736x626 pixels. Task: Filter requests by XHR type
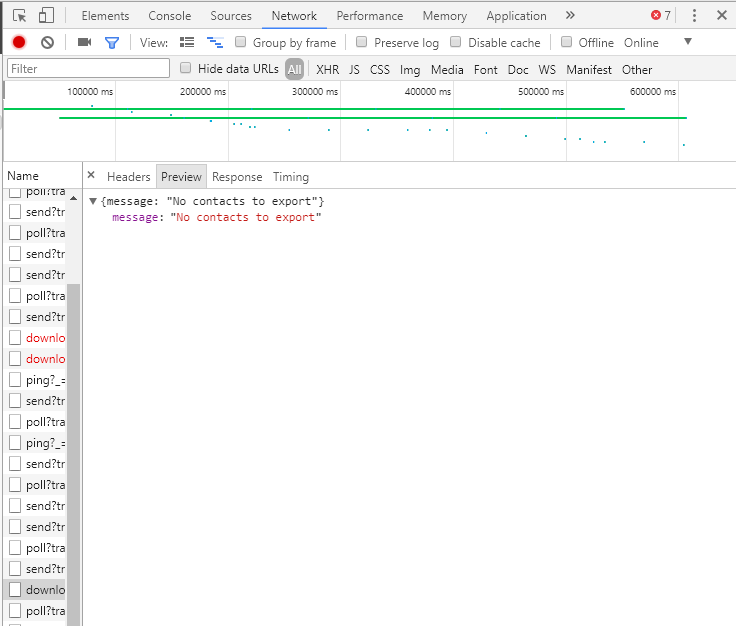327,69
